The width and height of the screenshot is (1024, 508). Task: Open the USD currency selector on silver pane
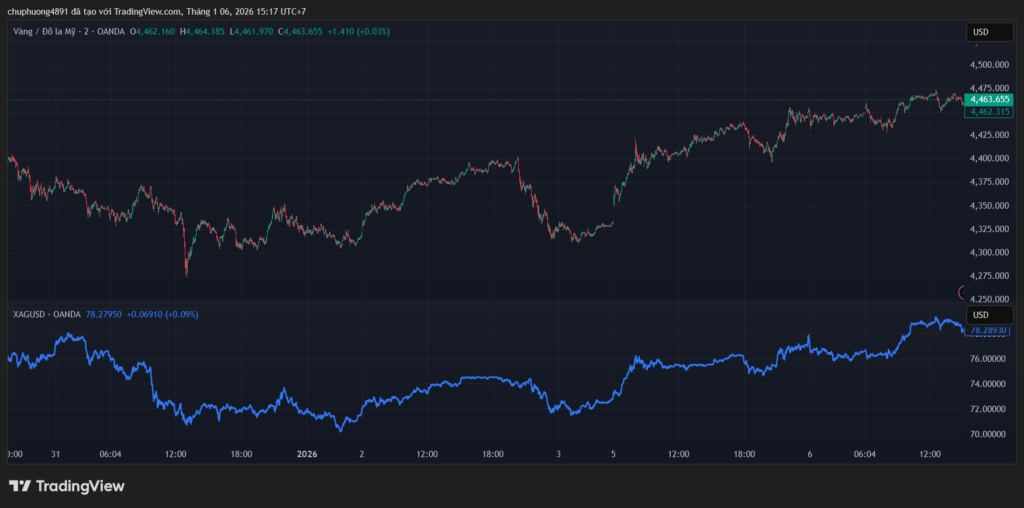[989, 315]
